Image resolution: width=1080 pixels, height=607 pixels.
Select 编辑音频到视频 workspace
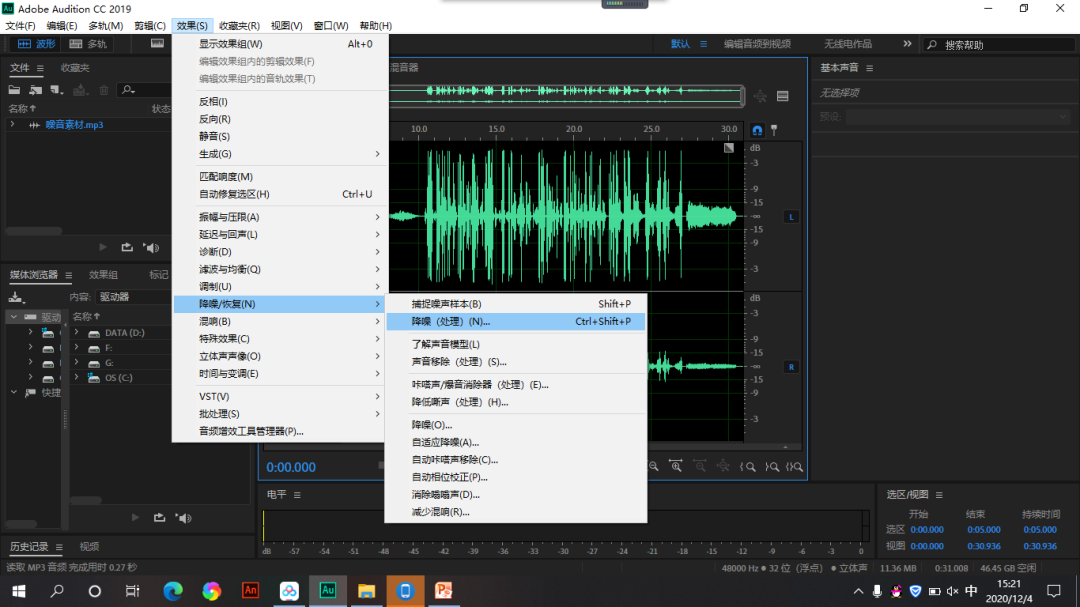pyautogui.click(x=757, y=43)
